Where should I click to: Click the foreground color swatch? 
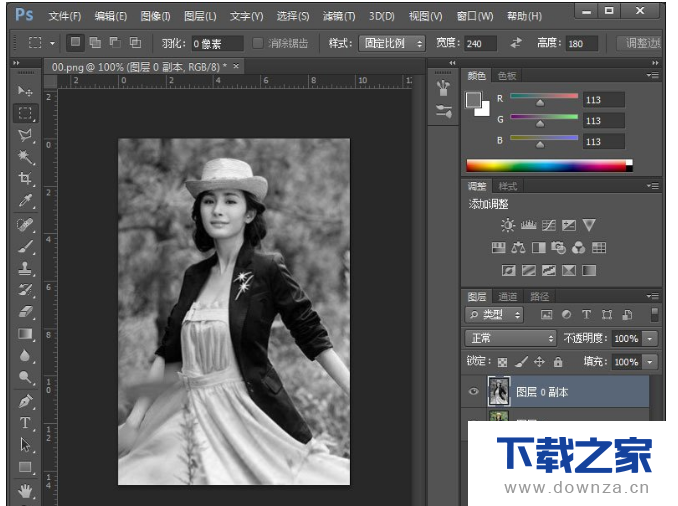(x=473, y=100)
